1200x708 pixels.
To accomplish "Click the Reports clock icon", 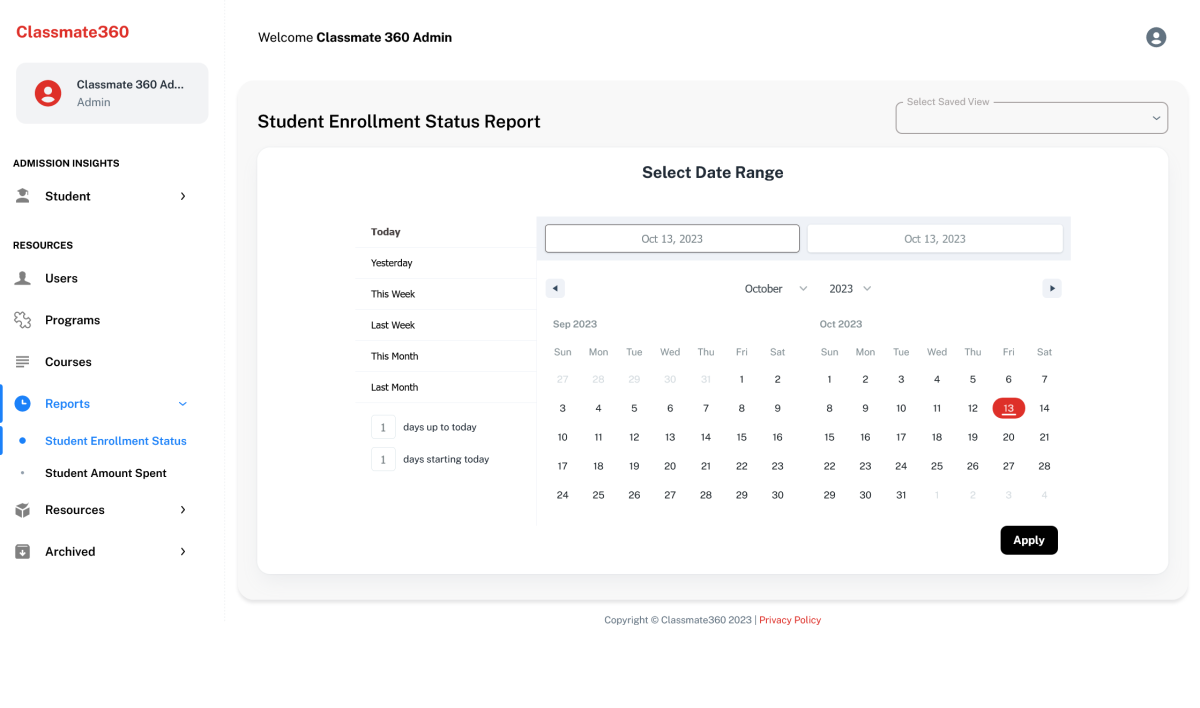I will point(23,404).
